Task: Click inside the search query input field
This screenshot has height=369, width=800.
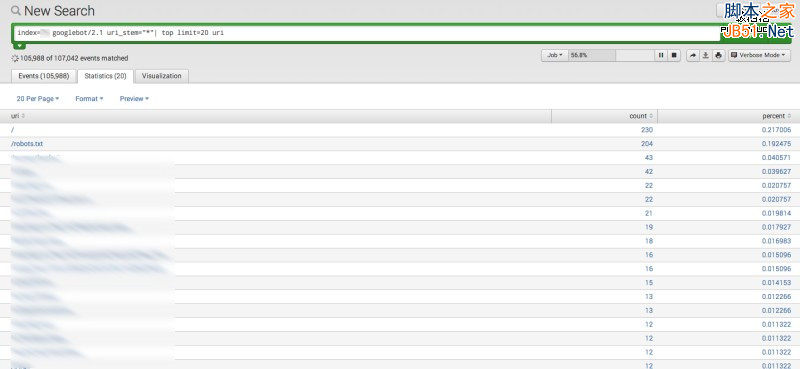Action: pyautogui.click(x=365, y=33)
